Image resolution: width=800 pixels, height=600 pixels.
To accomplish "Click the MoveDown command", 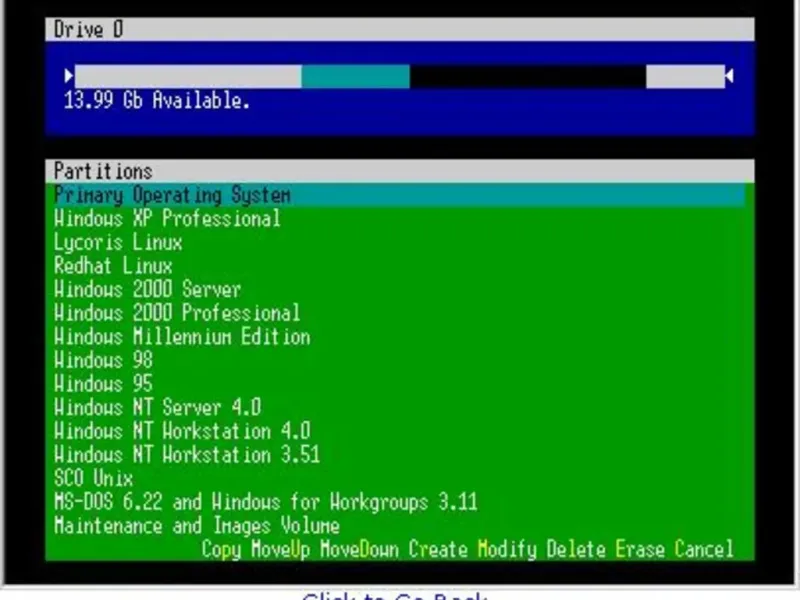I will click(359, 549).
